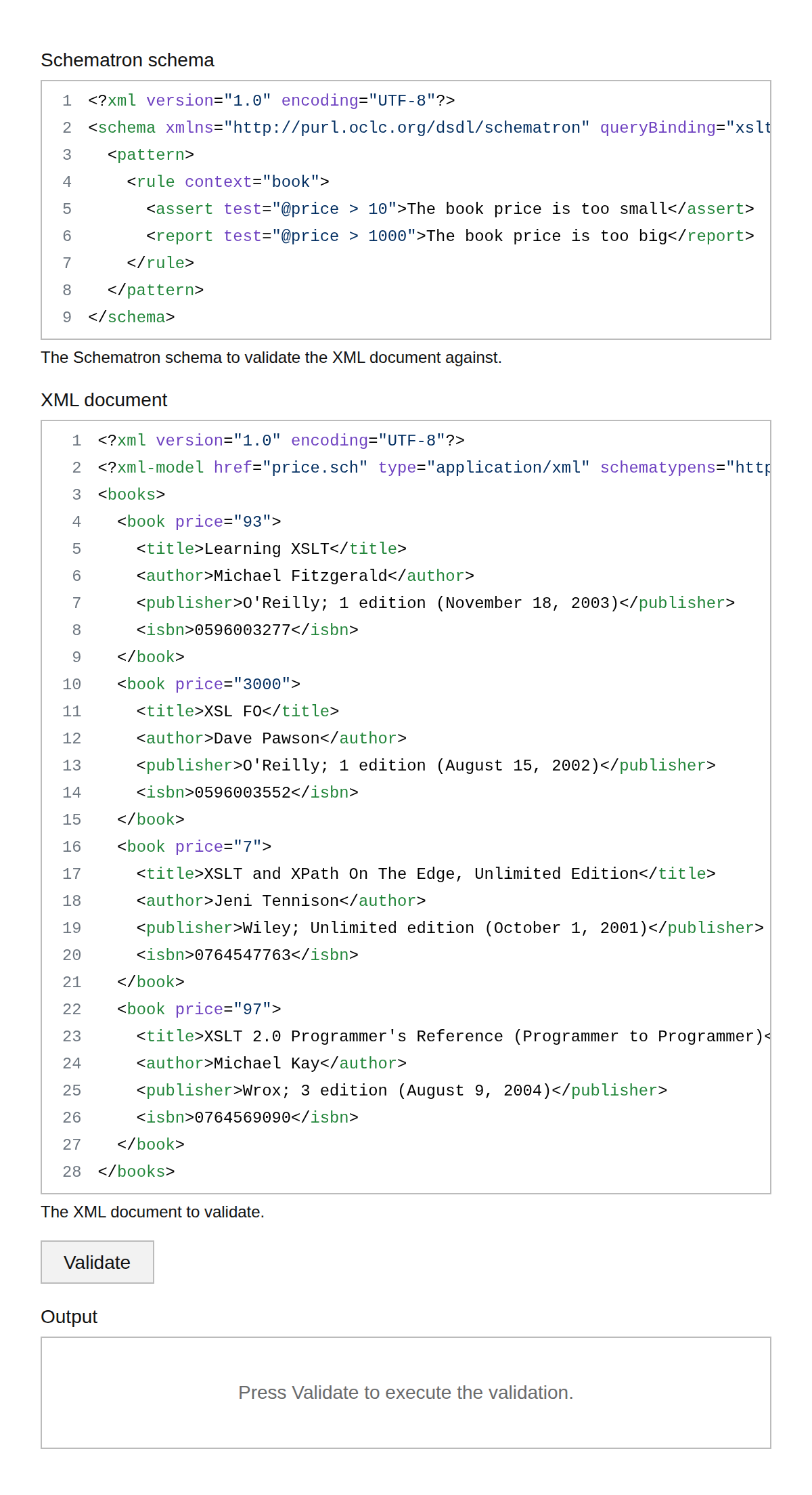Click the author 'Michael Fitzgerald' line
The width and height of the screenshot is (812, 1495).
click(305, 576)
